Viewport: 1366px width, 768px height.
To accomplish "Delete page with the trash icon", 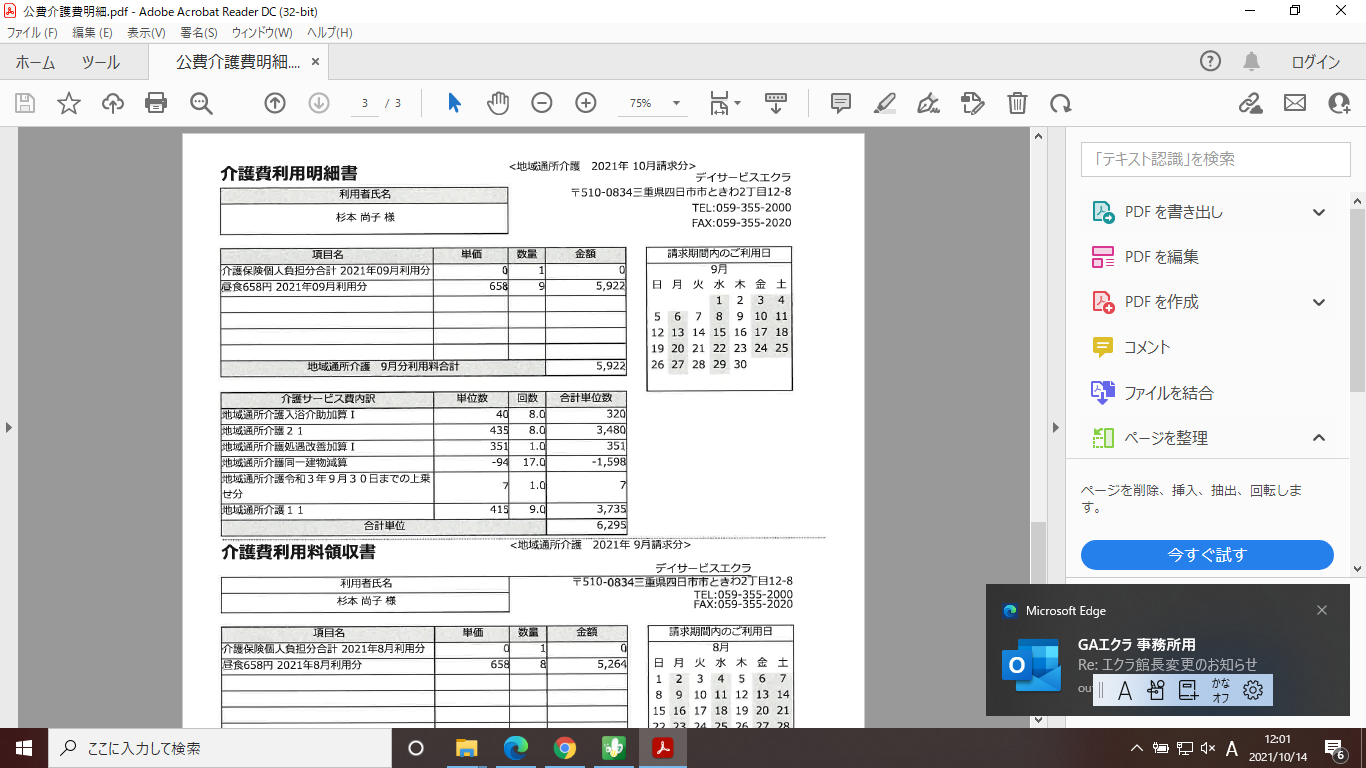I will 1016,103.
